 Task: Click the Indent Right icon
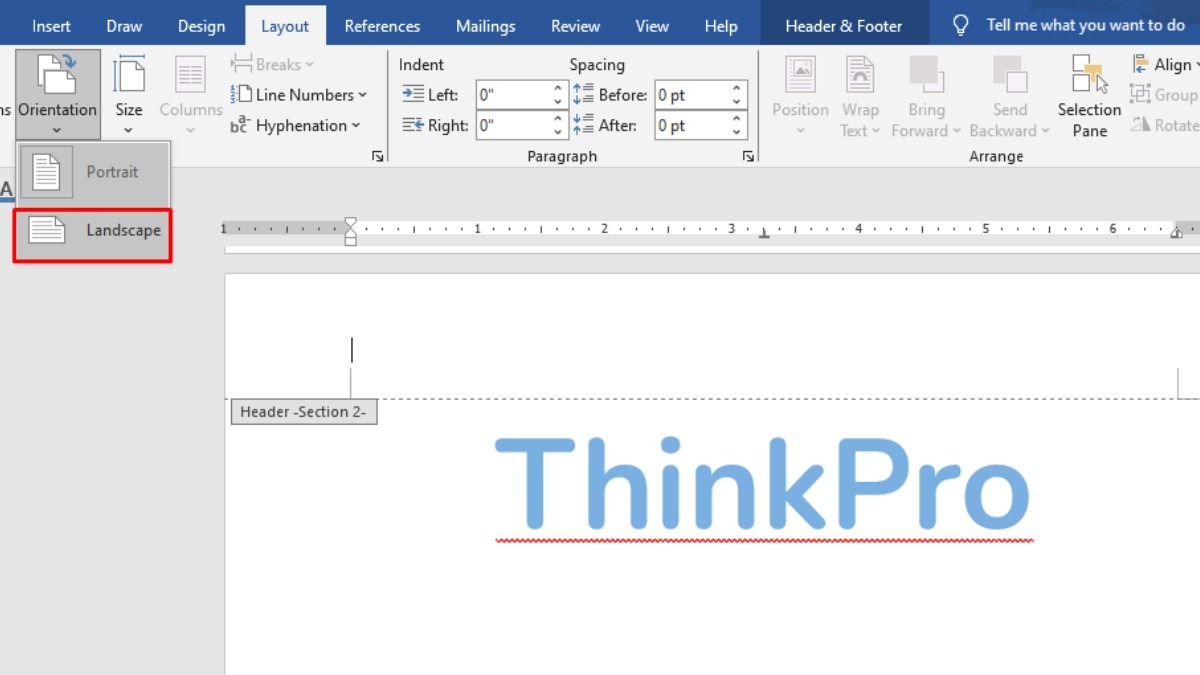click(x=413, y=125)
